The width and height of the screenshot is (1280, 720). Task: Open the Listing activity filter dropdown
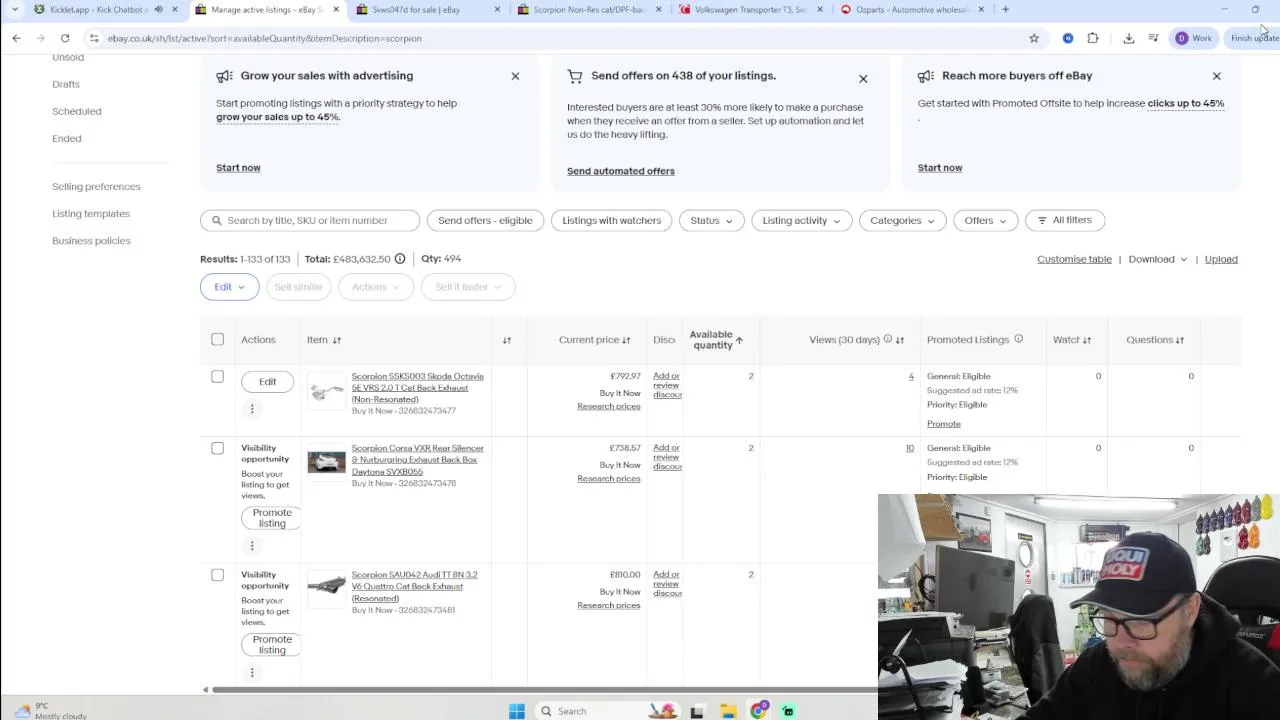(x=801, y=220)
